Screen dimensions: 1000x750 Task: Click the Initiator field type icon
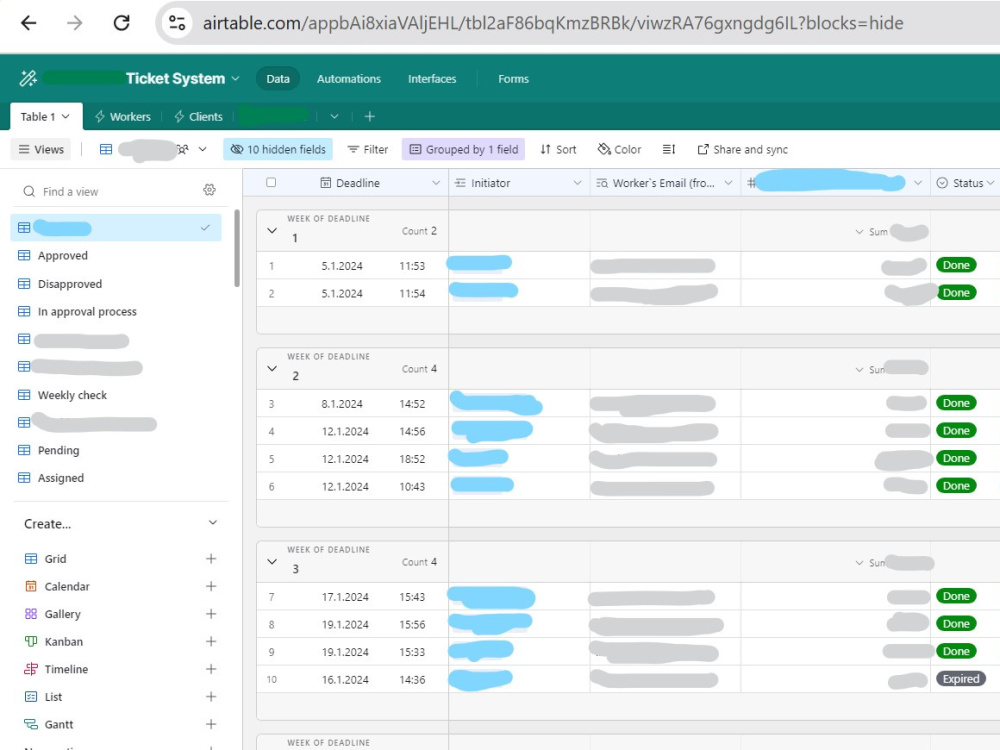[x=460, y=183]
